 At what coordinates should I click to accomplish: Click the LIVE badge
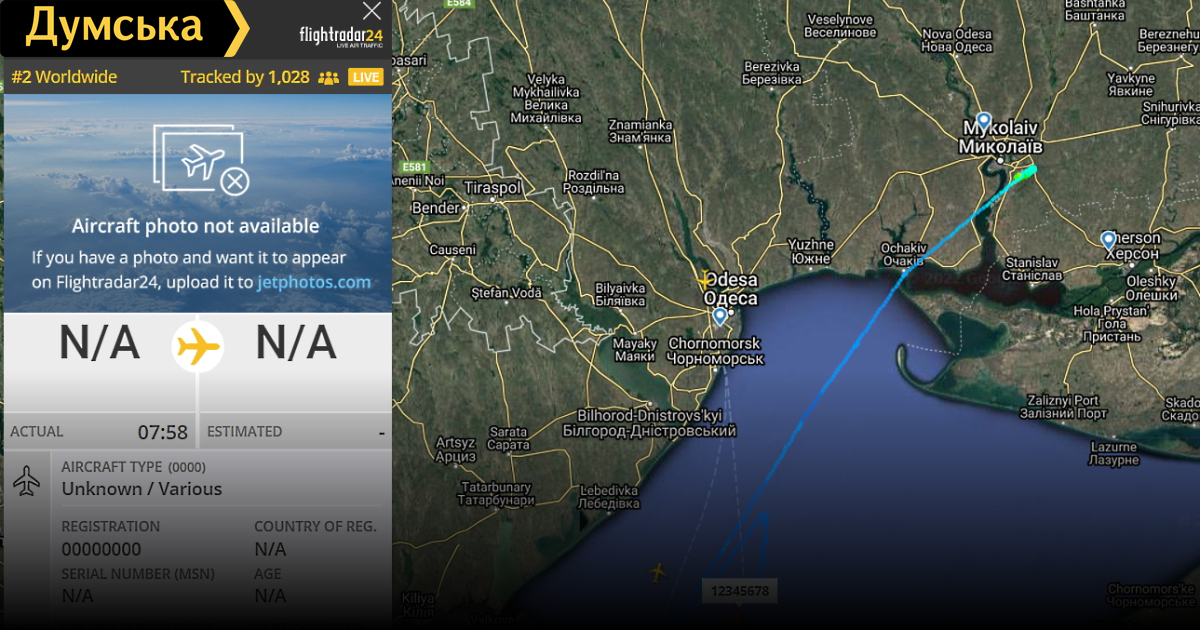[367, 77]
